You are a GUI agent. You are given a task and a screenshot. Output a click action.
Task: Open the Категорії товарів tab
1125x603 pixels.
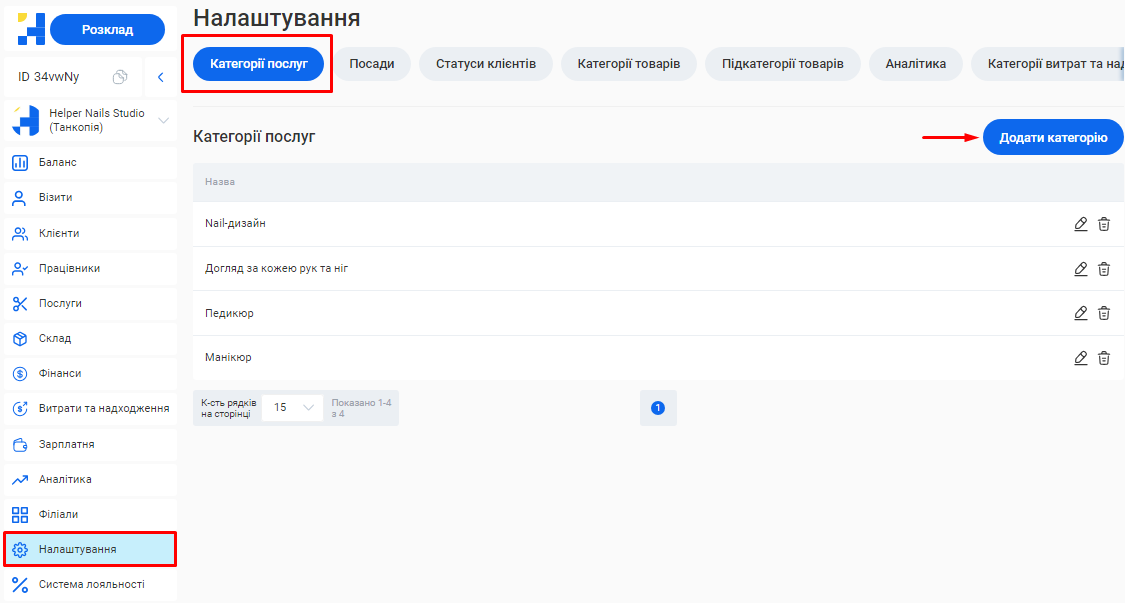click(x=629, y=64)
